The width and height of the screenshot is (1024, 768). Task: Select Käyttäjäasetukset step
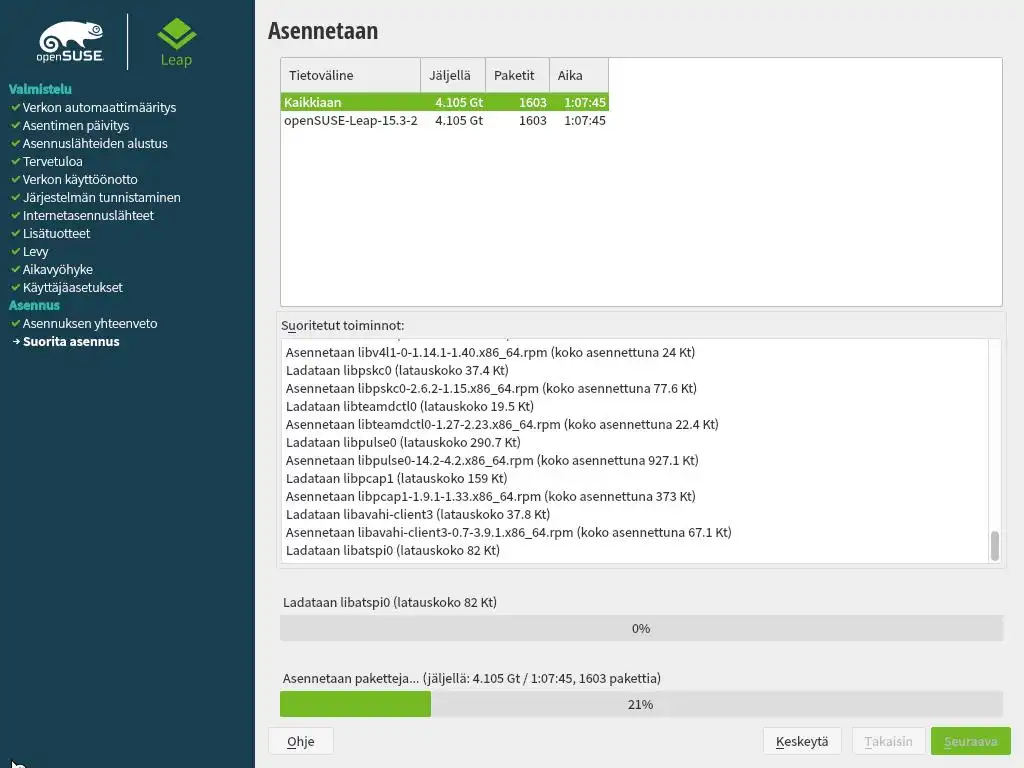coord(73,287)
